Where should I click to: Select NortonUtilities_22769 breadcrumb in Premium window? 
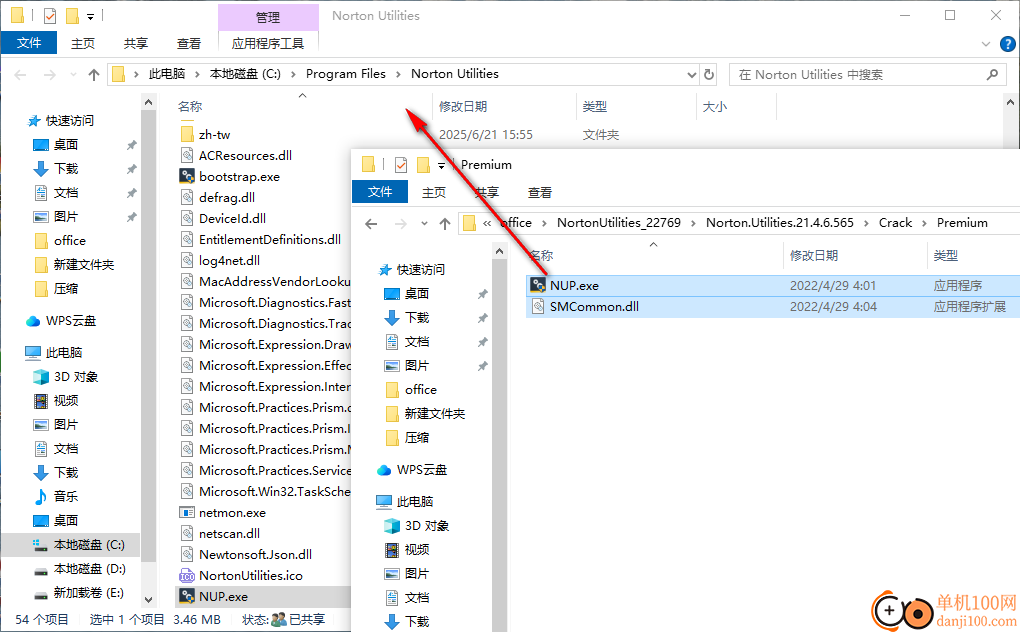click(619, 222)
